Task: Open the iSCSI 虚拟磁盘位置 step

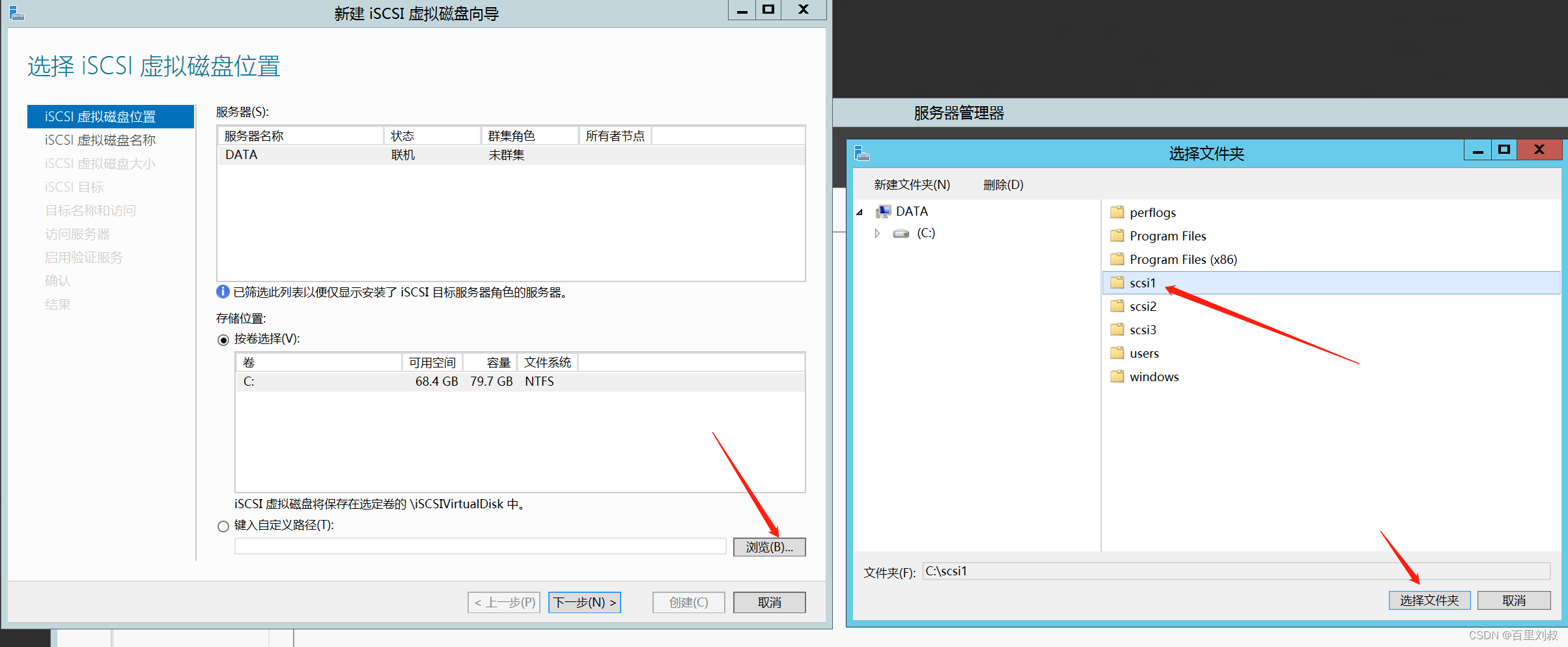Action: tap(111, 117)
